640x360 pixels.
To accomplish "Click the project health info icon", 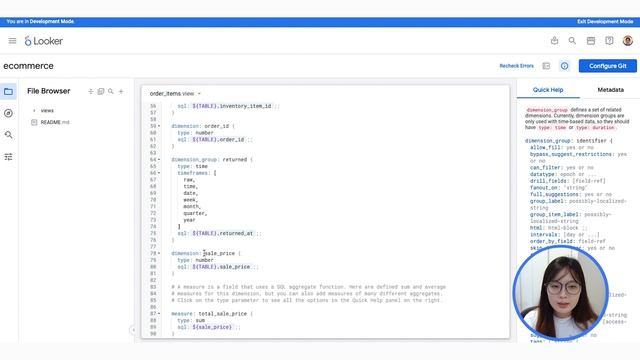I will coord(564,66).
